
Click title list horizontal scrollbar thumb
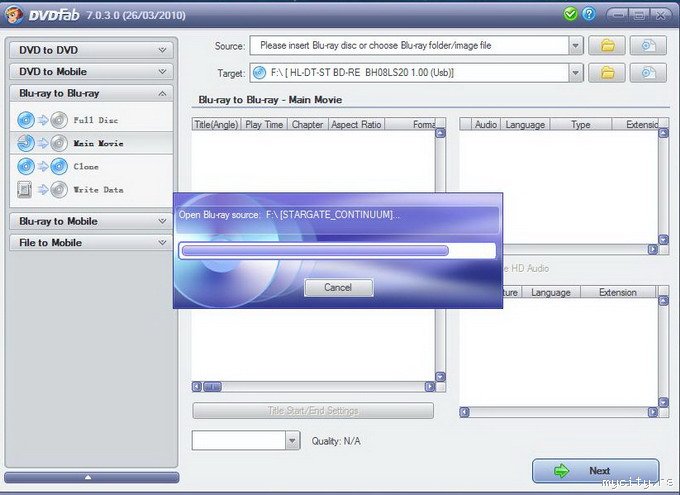tap(212, 387)
